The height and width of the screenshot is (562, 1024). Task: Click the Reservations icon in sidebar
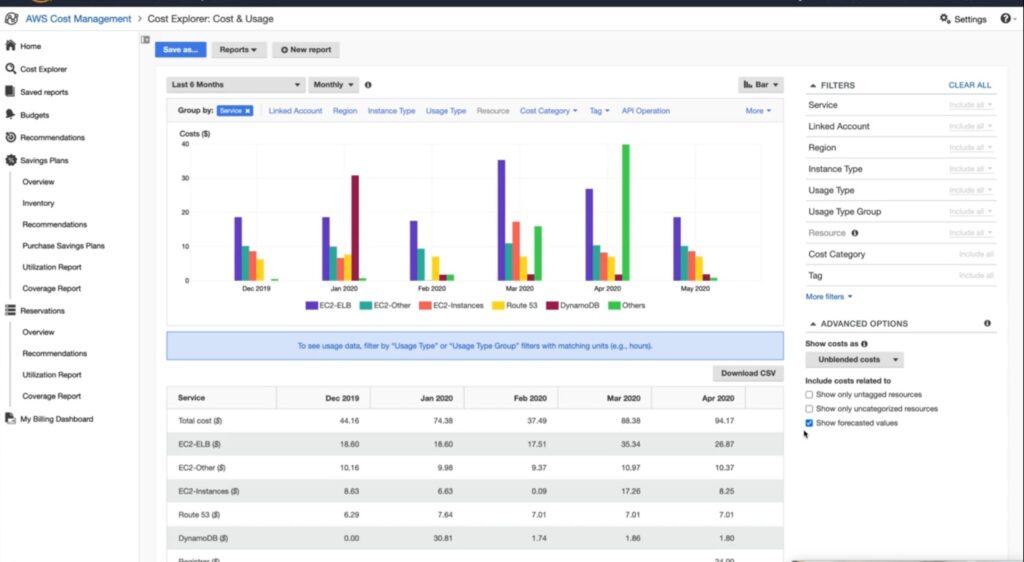click(10, 311)
